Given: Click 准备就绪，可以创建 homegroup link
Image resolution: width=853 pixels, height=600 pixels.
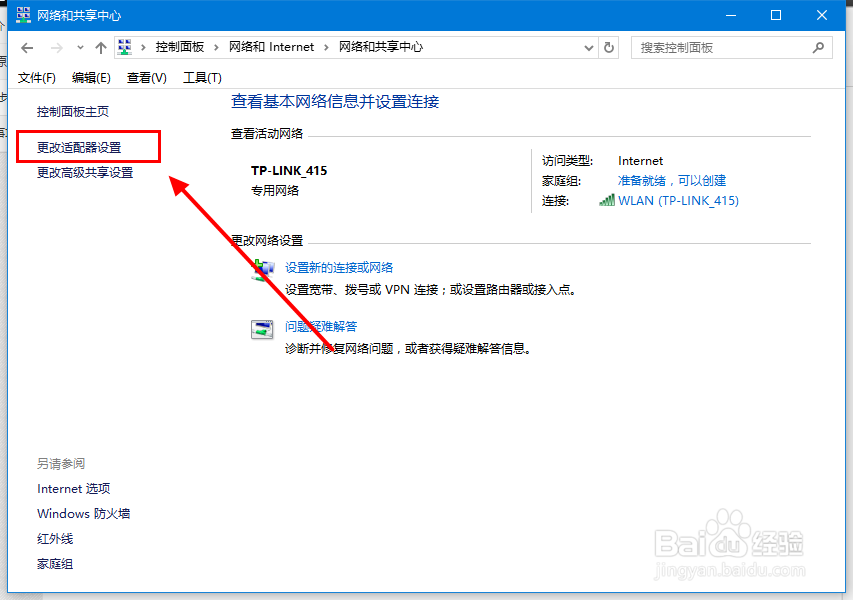Looking at the screenshot, I should click(x=672, y=181).
